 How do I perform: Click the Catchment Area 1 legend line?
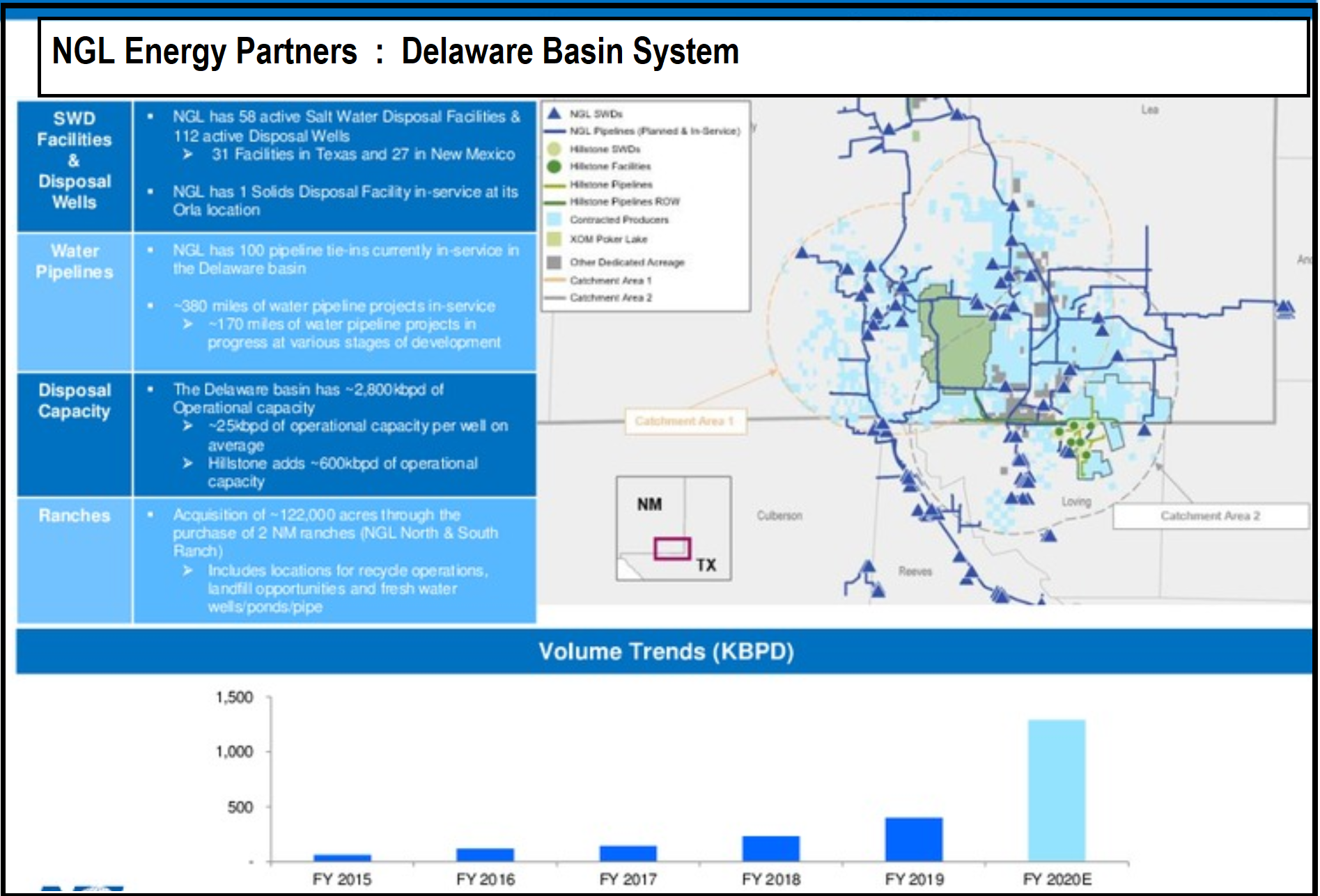554,281
